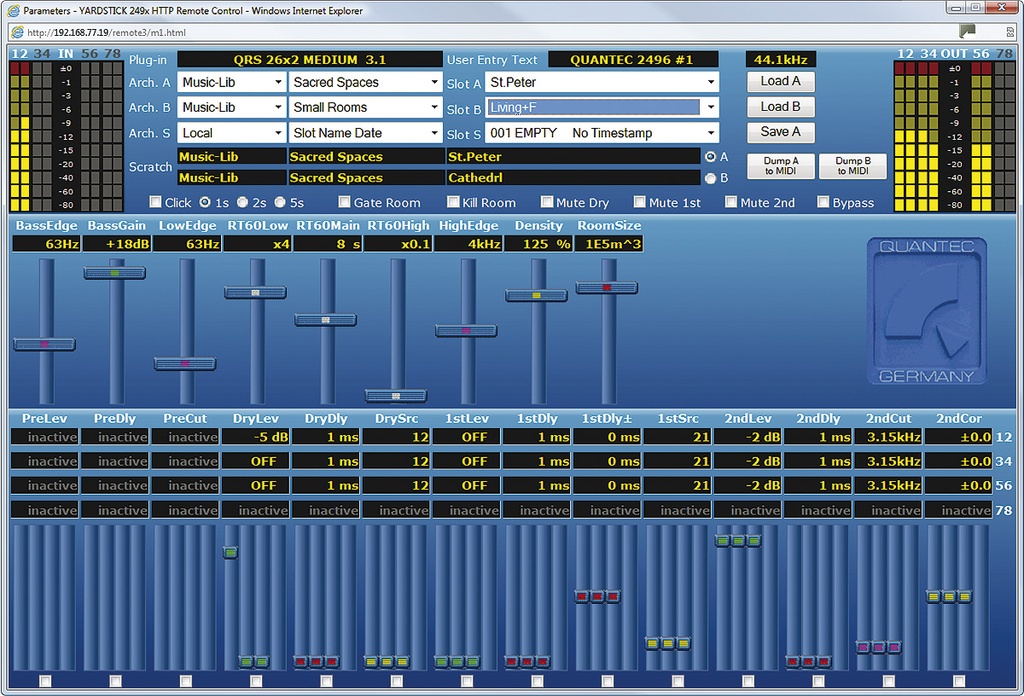Click the Dump B to MIDI button
This screenshot has height=696, width=1024.
(x=852, y=166)
